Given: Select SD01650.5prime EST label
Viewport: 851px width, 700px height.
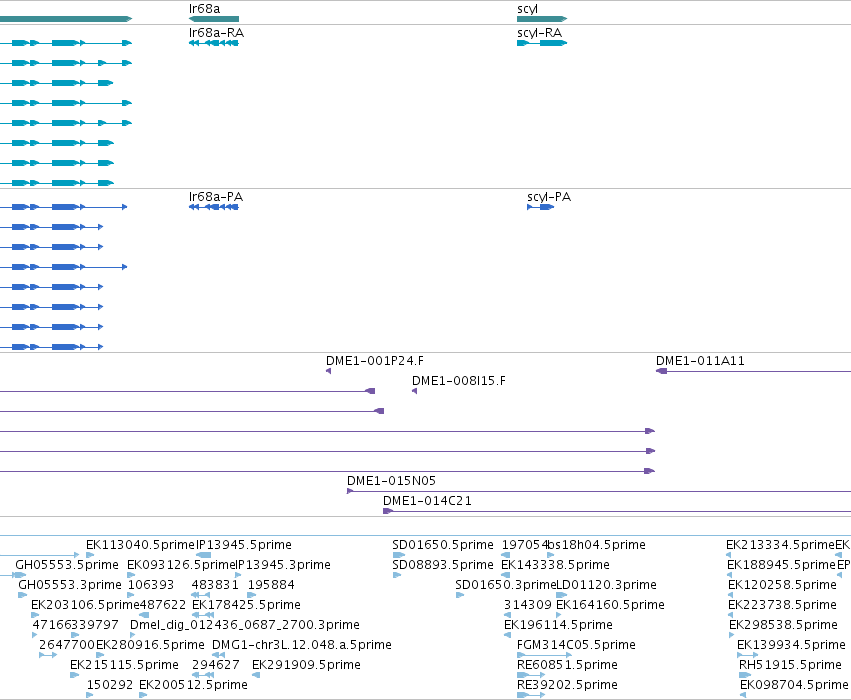Looking at the screenshot, I should 443,544.
